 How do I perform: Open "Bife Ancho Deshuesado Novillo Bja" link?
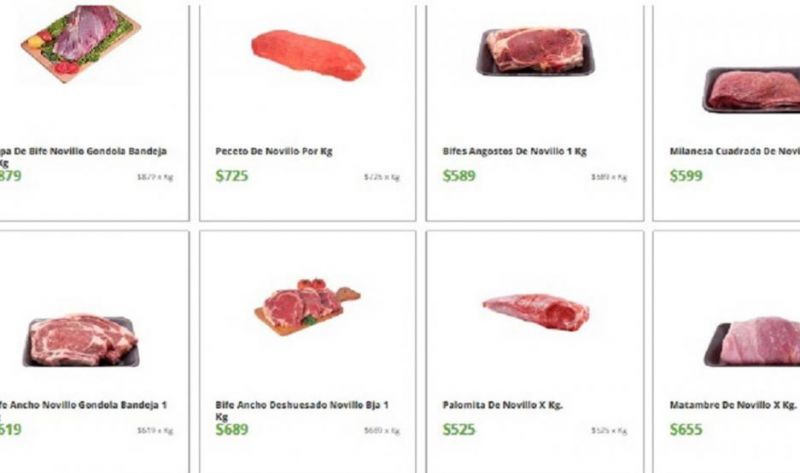click(x=301, y=405)
